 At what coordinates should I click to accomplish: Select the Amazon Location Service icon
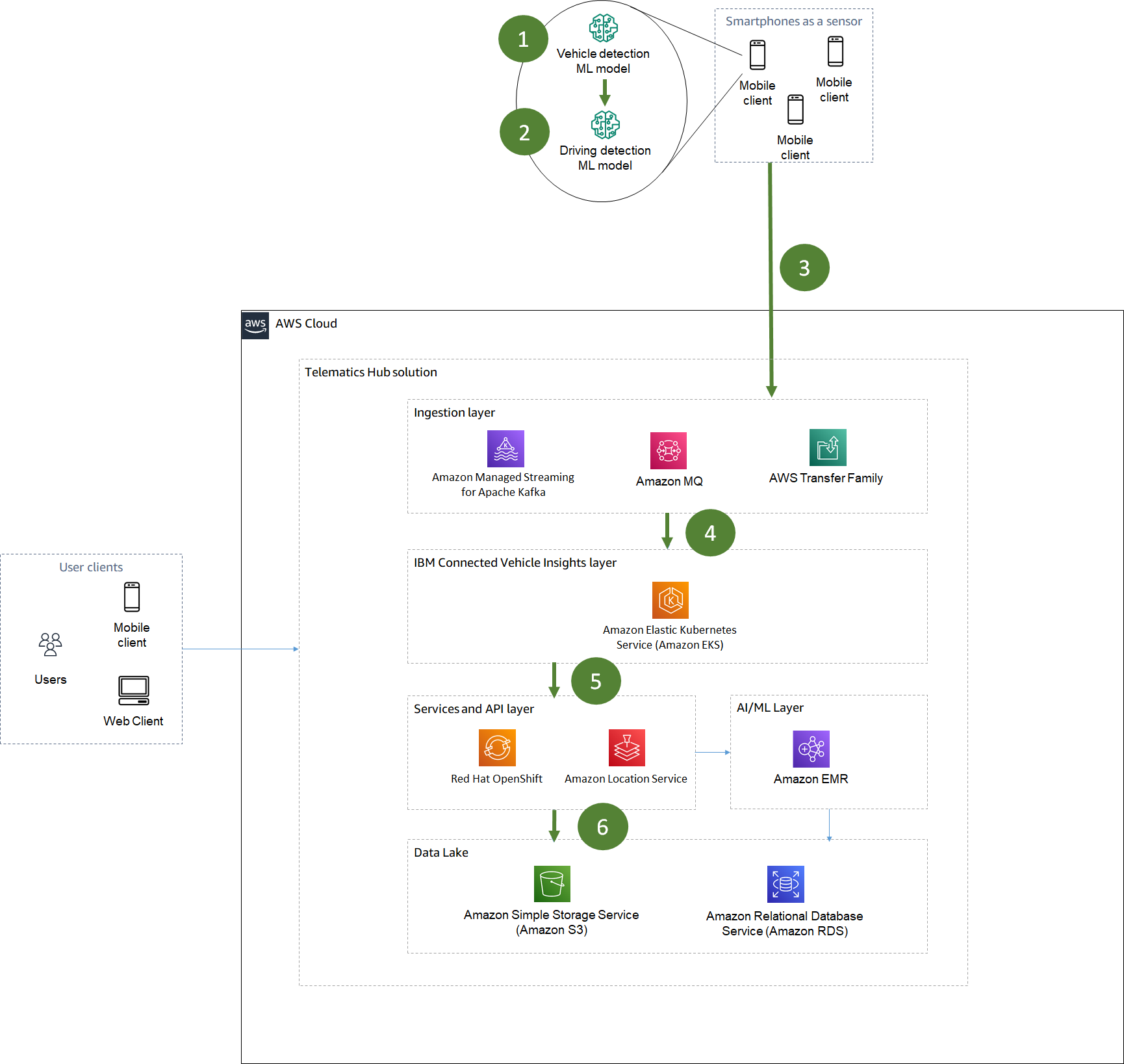click(x=627, y=747)
